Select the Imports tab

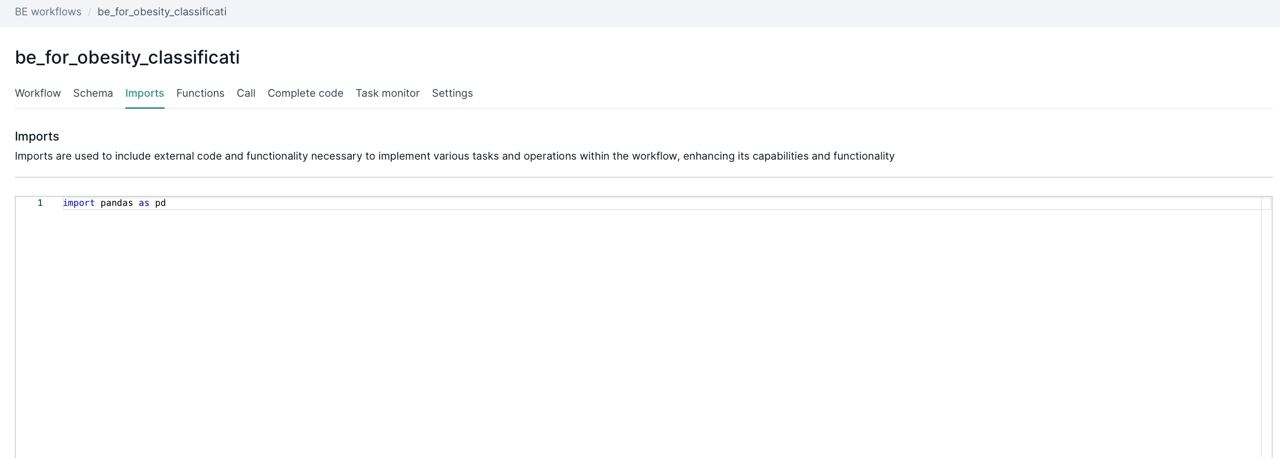tap(144, 93)
